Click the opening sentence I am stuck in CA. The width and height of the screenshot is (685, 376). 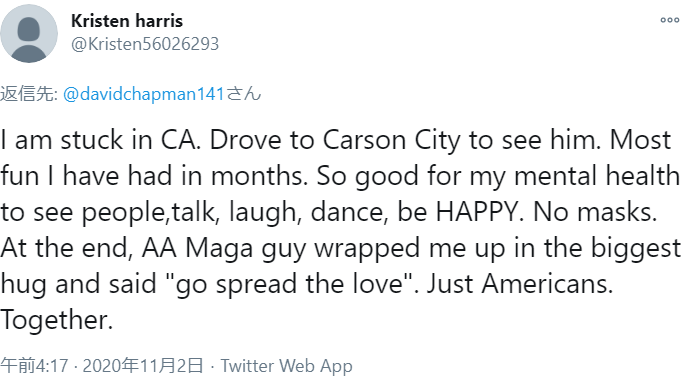click(x=100, y=140)
